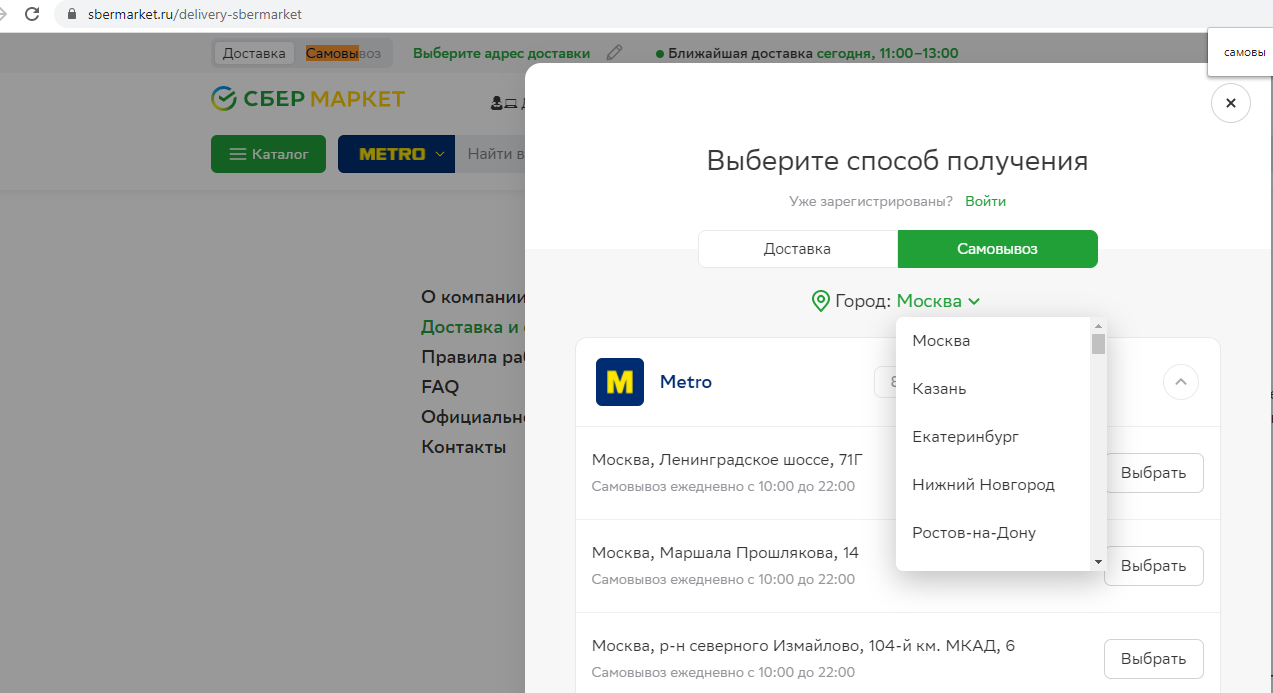
Task: Toggle Самовывоз in the top header bar
Action: (343, 53)
